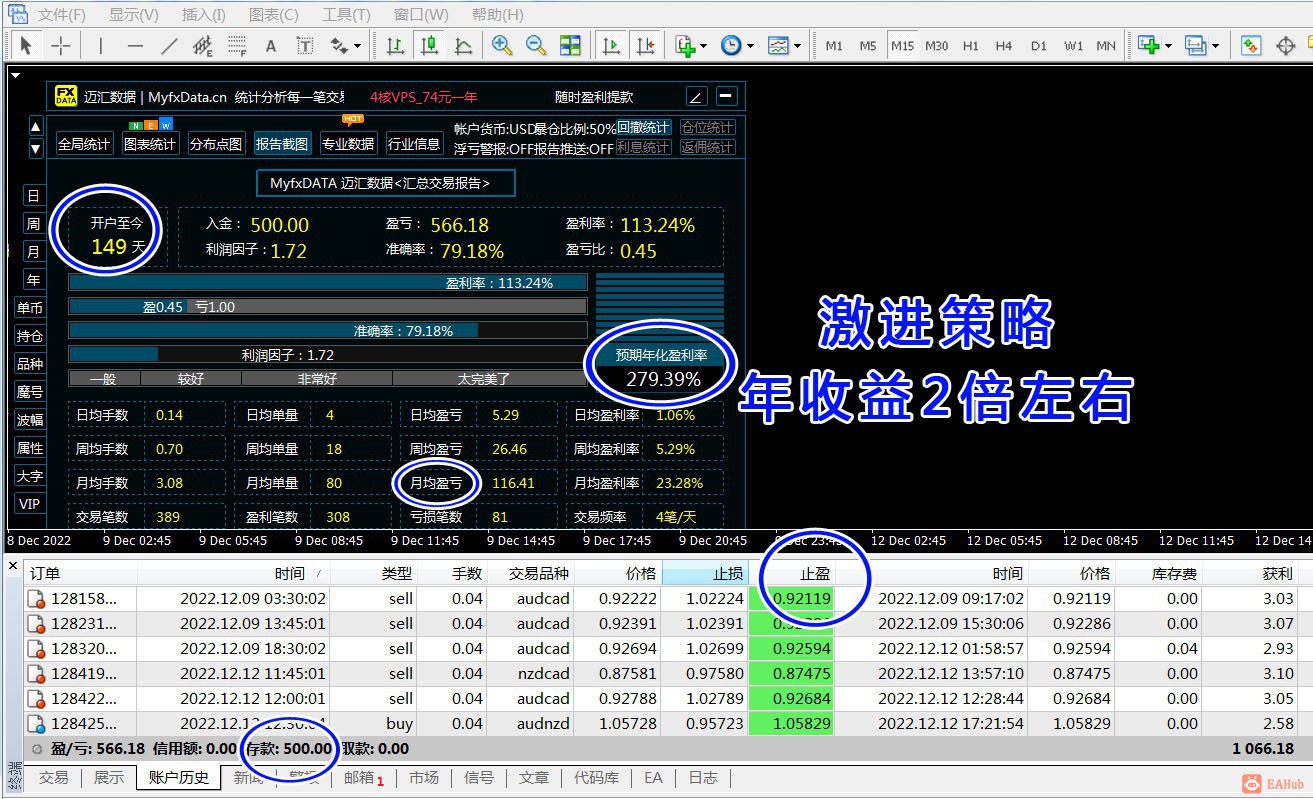
Task: Click the 全局统计 button
Action: [84, 144]
